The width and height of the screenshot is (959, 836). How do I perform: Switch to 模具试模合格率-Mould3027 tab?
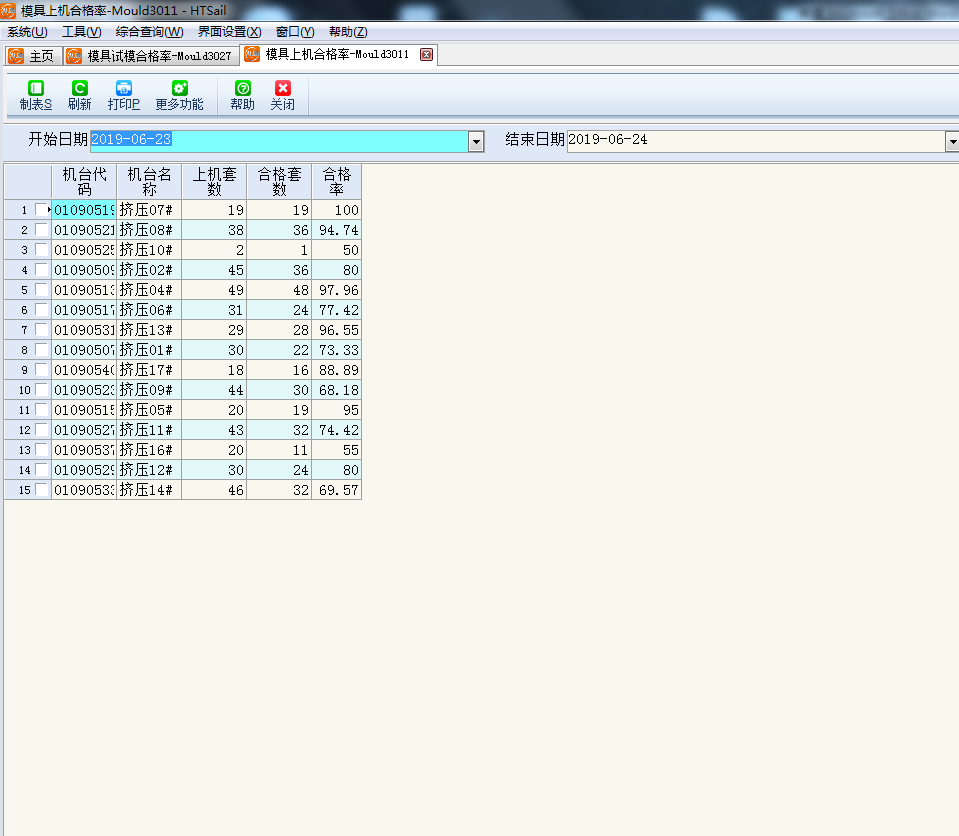point(150,56)
